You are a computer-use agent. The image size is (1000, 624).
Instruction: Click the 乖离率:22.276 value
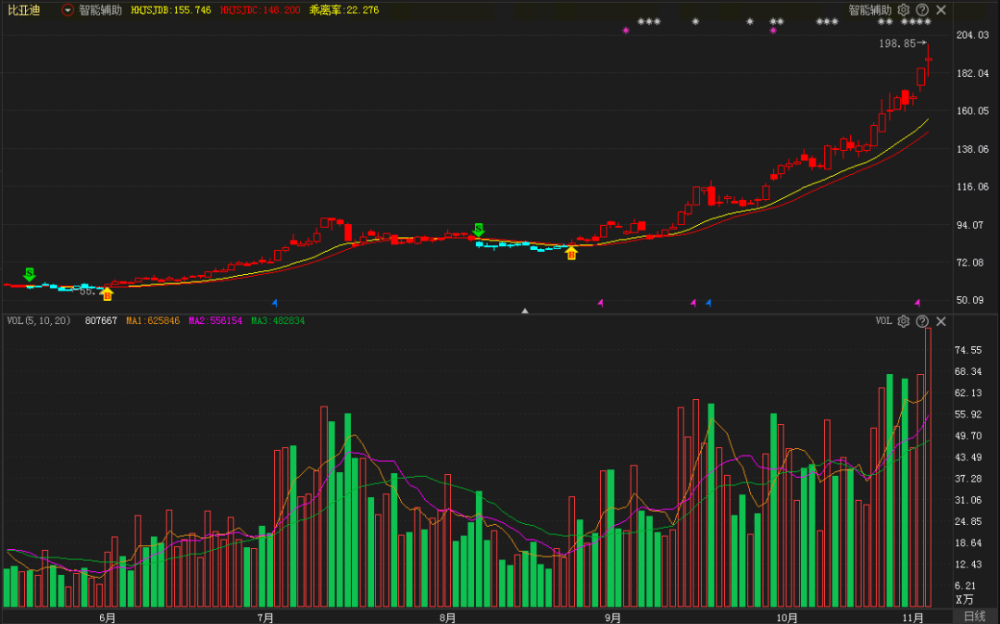tap(344, 10)
